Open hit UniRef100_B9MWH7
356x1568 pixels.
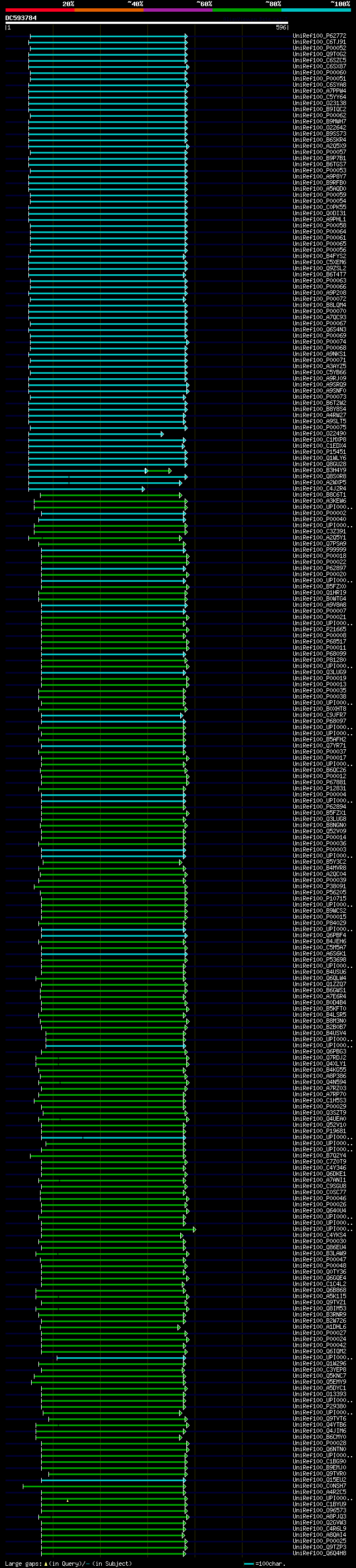319,122
